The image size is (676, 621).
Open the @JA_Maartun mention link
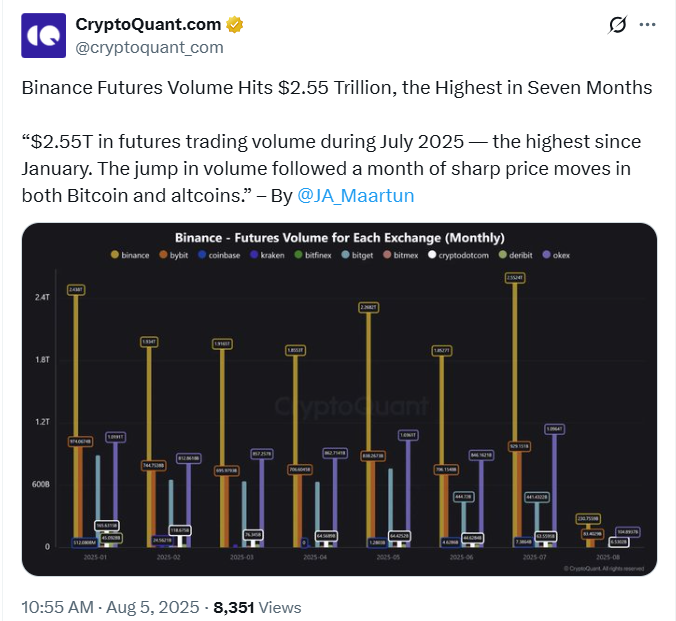(356, 196)
